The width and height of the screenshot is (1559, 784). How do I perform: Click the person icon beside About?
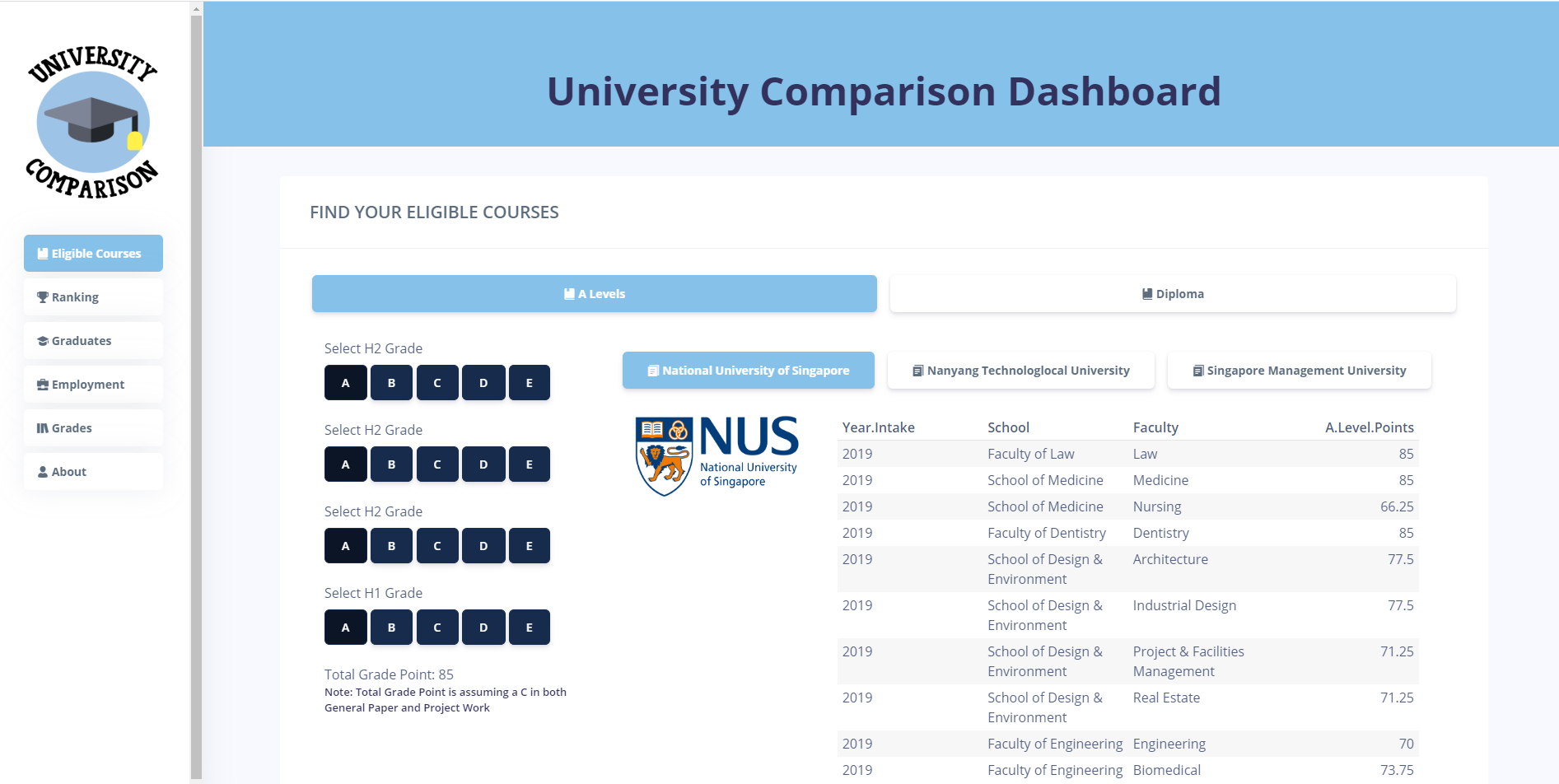point(43,472)
